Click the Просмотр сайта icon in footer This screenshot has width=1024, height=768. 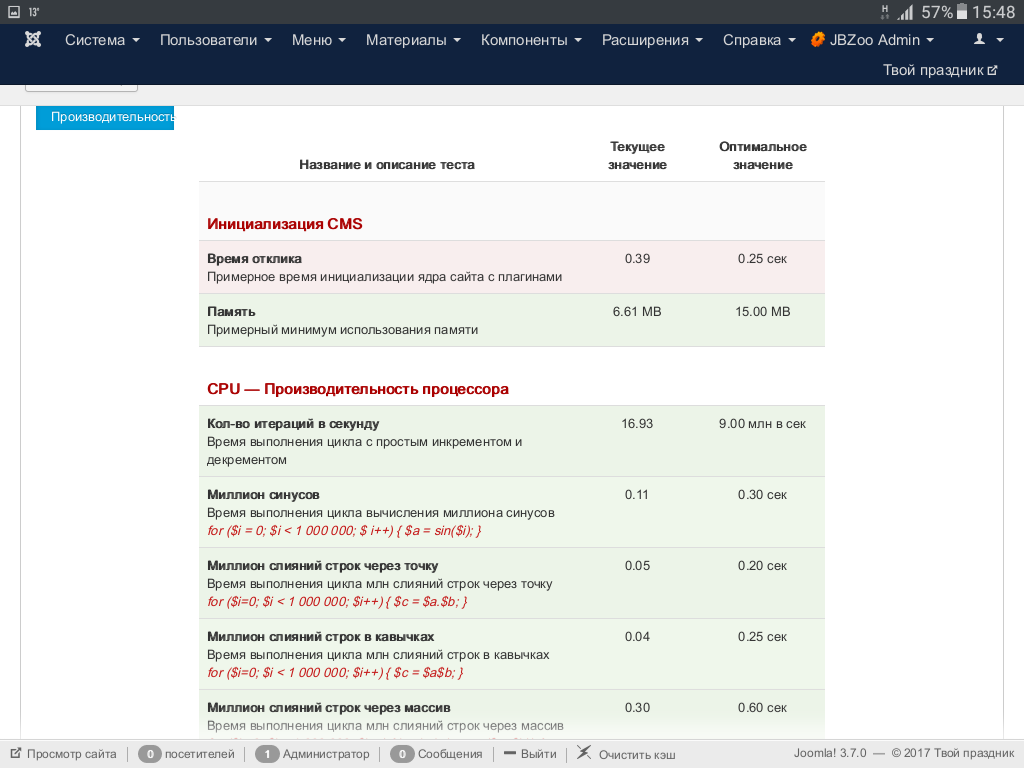click(16, 754)
